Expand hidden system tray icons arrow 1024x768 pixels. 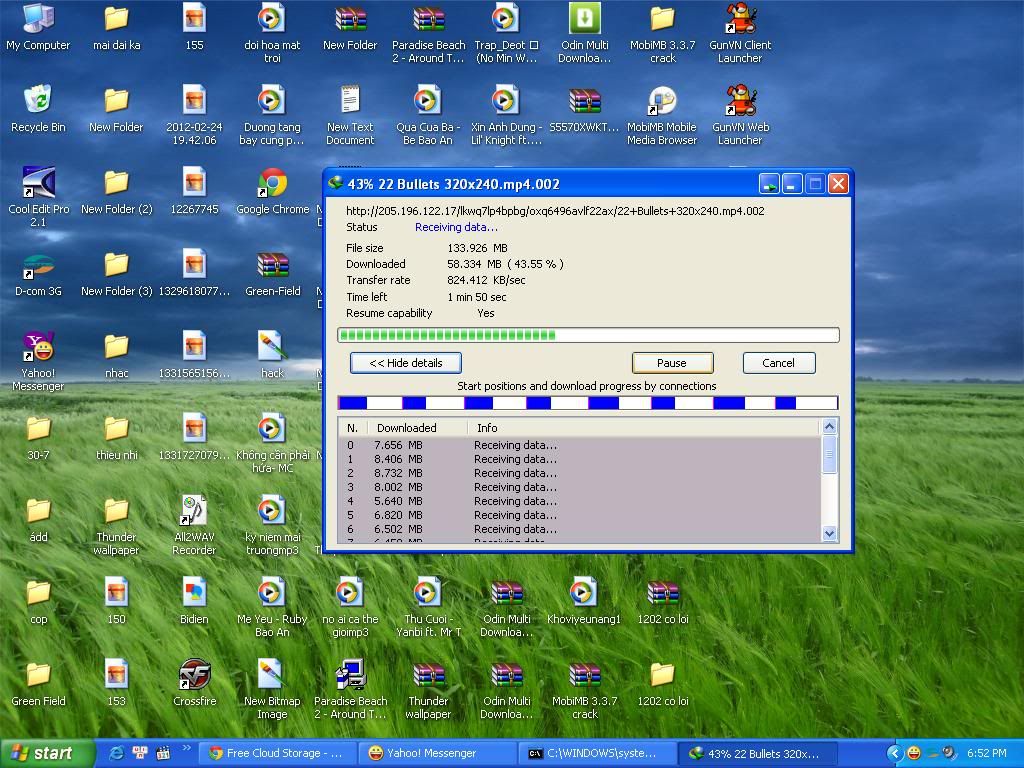(895, 753)
